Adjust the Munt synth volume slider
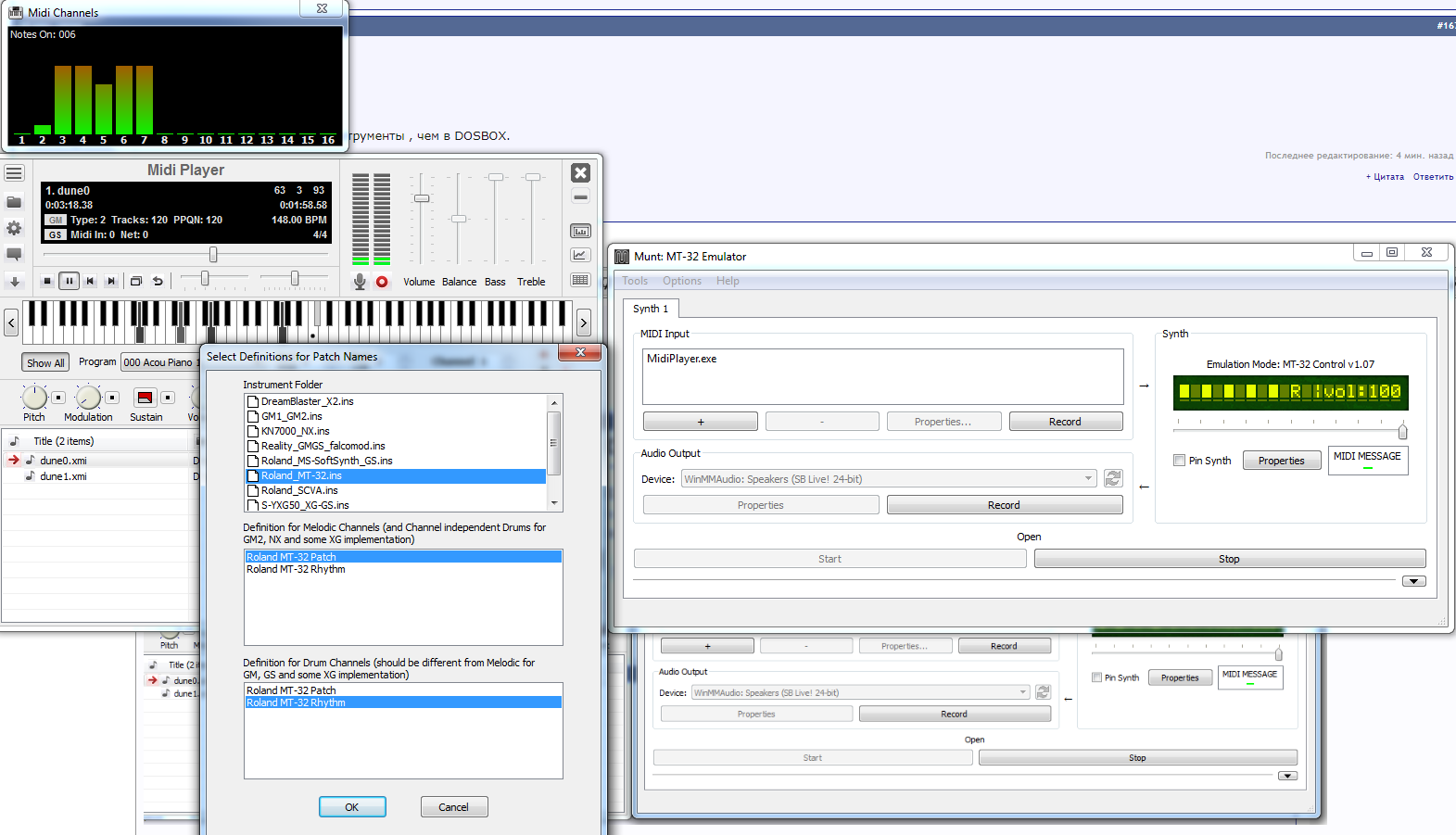This screenshot has height=835, width=1456. [x=1402, y=432]
